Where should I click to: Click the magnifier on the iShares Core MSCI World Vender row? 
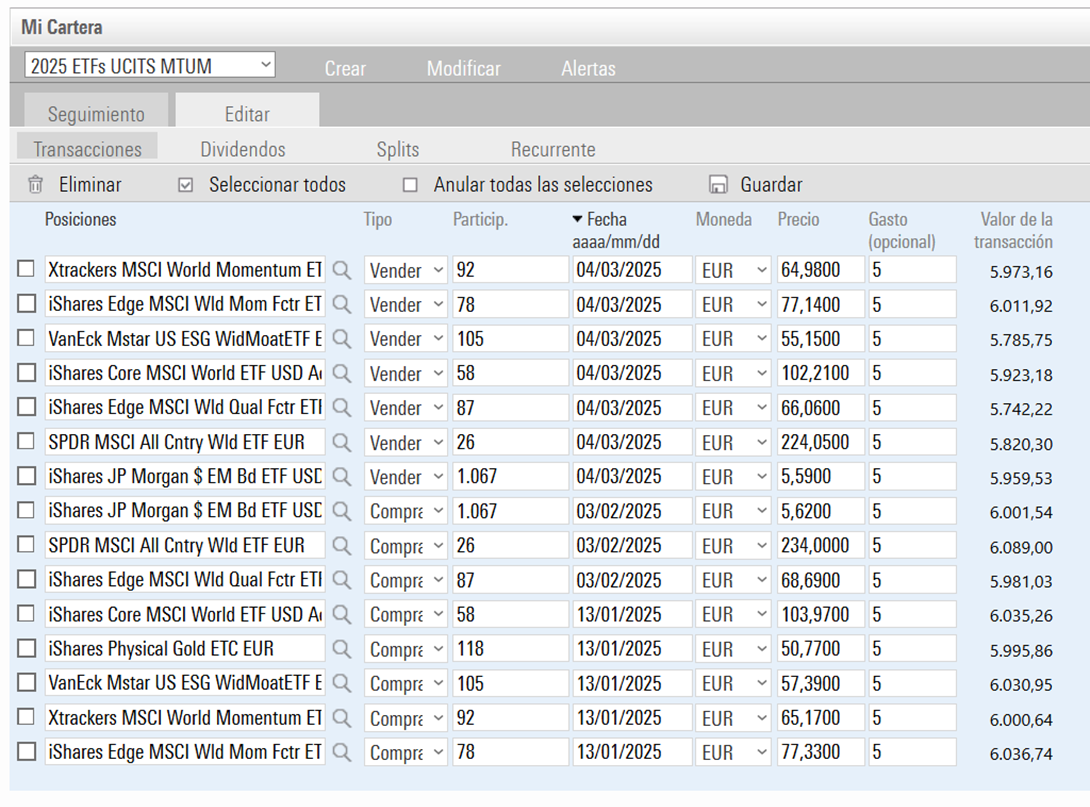(x=341, y=373)
